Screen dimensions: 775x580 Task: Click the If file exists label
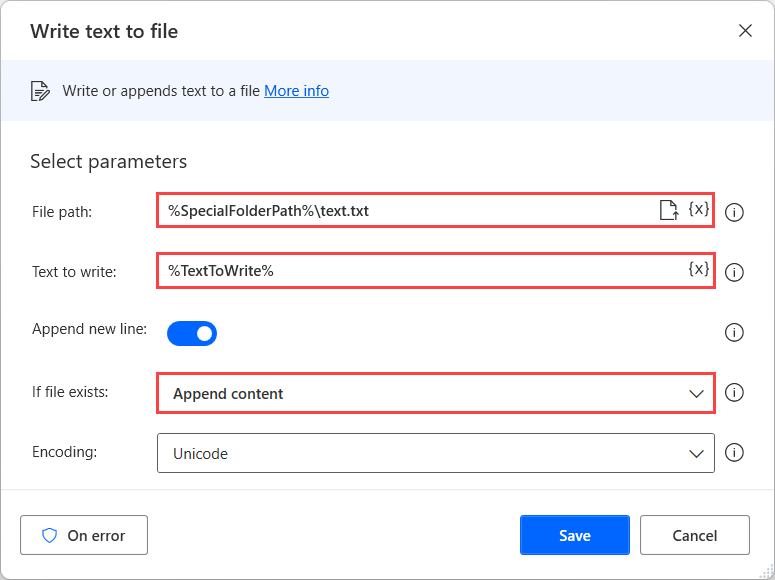point(70,392)
